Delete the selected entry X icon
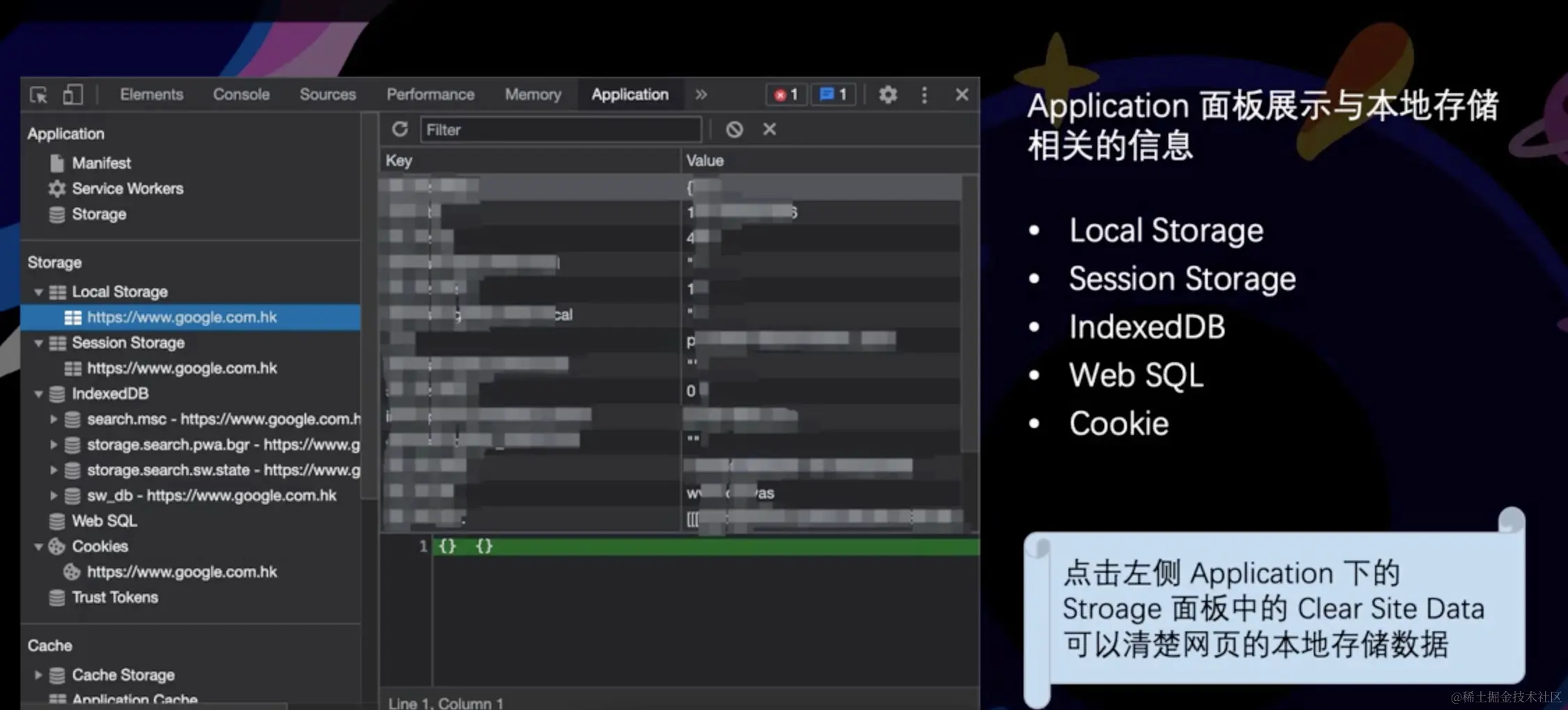1568x710 pixels. pyautogui.click(x=769, y=130)
